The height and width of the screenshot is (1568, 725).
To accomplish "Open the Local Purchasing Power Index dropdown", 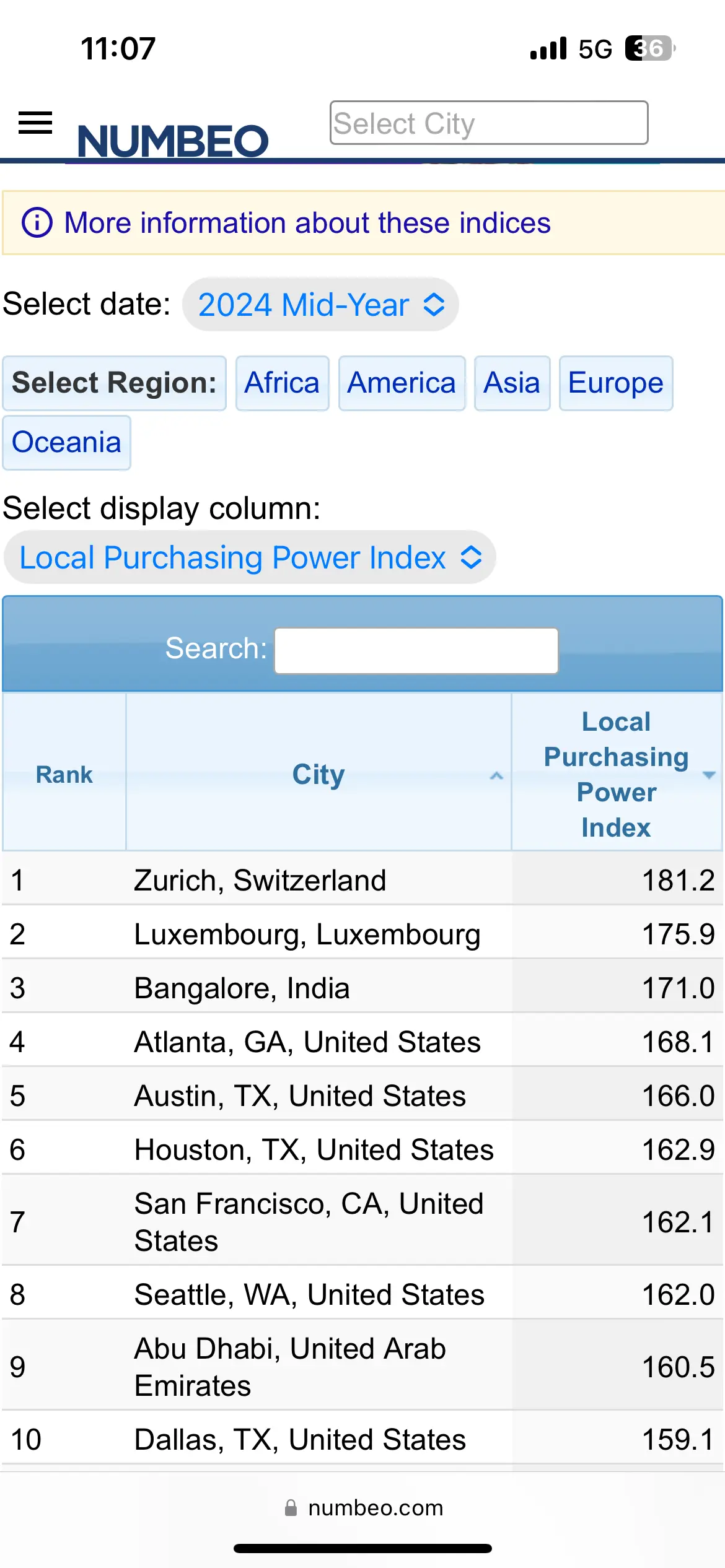I will pos(250,557).
